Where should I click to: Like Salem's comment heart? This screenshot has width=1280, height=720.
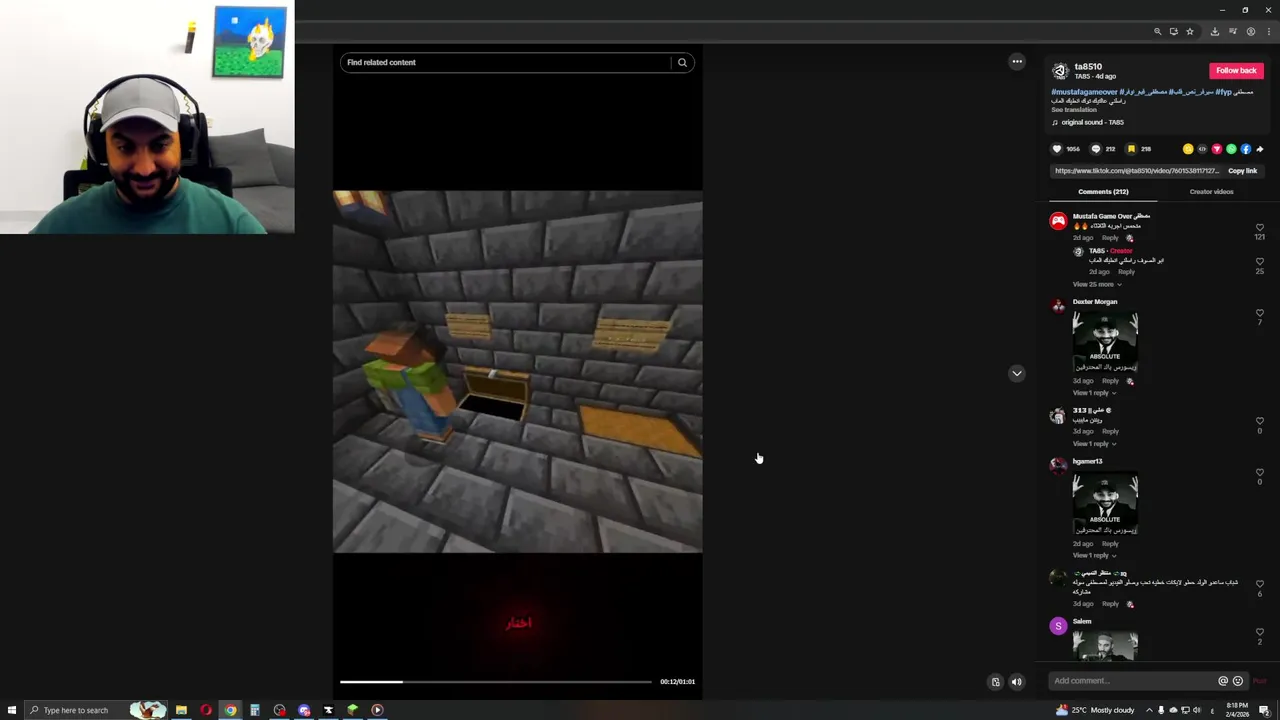pos(1260,632)
